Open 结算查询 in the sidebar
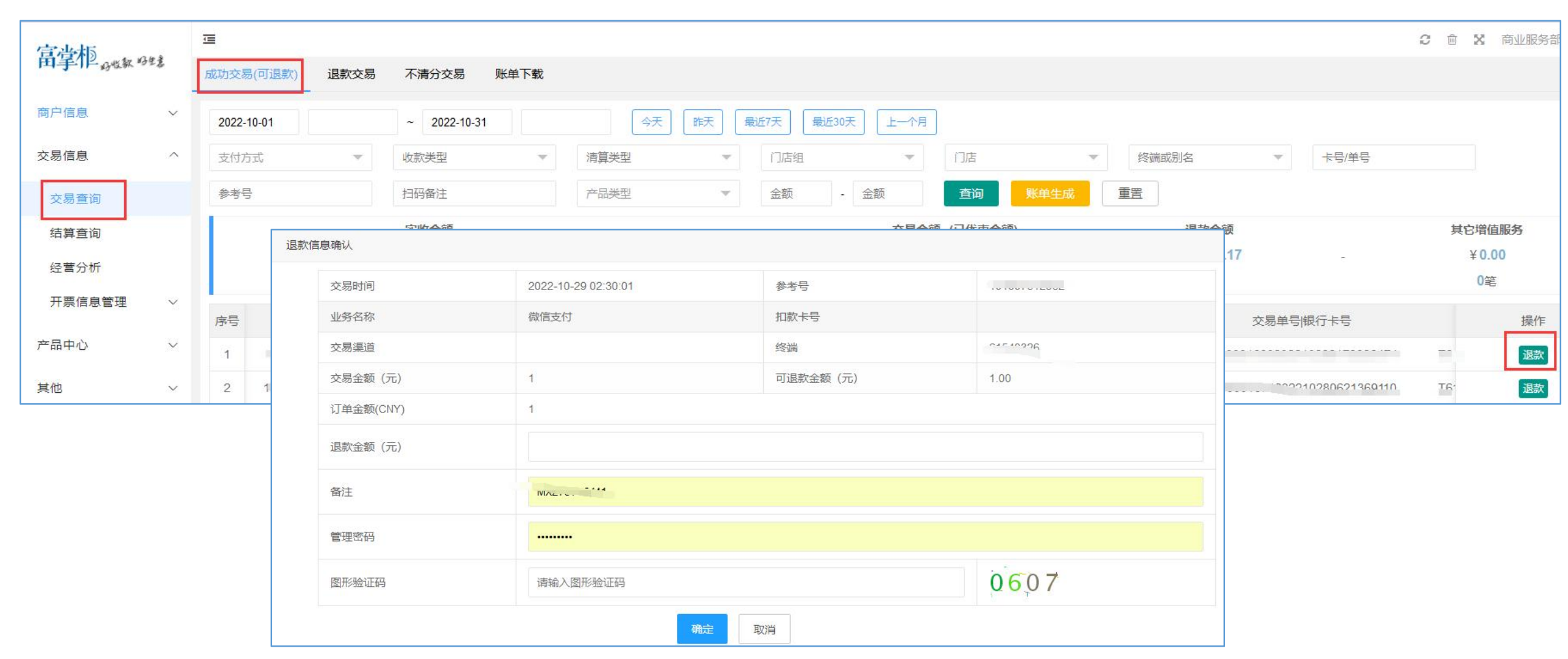This screenshot has height=659, width=1568. (x=76, y=233)
